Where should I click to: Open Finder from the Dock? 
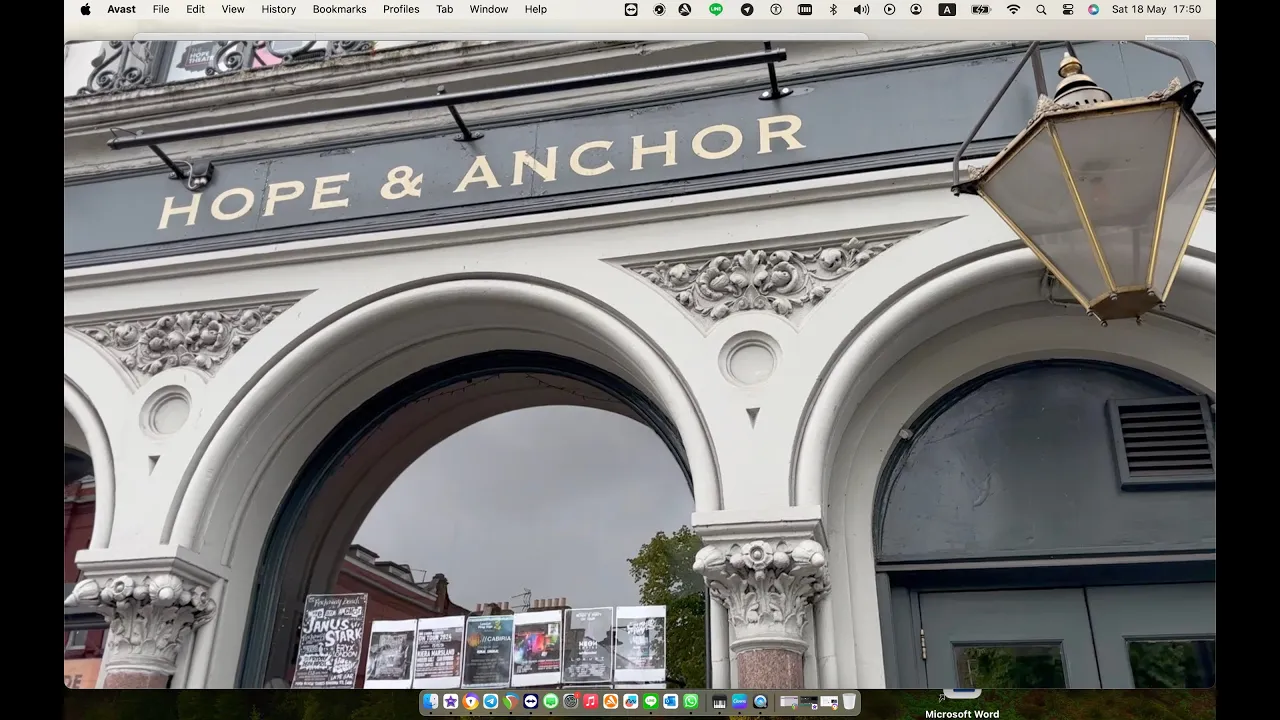click(431, 702)
